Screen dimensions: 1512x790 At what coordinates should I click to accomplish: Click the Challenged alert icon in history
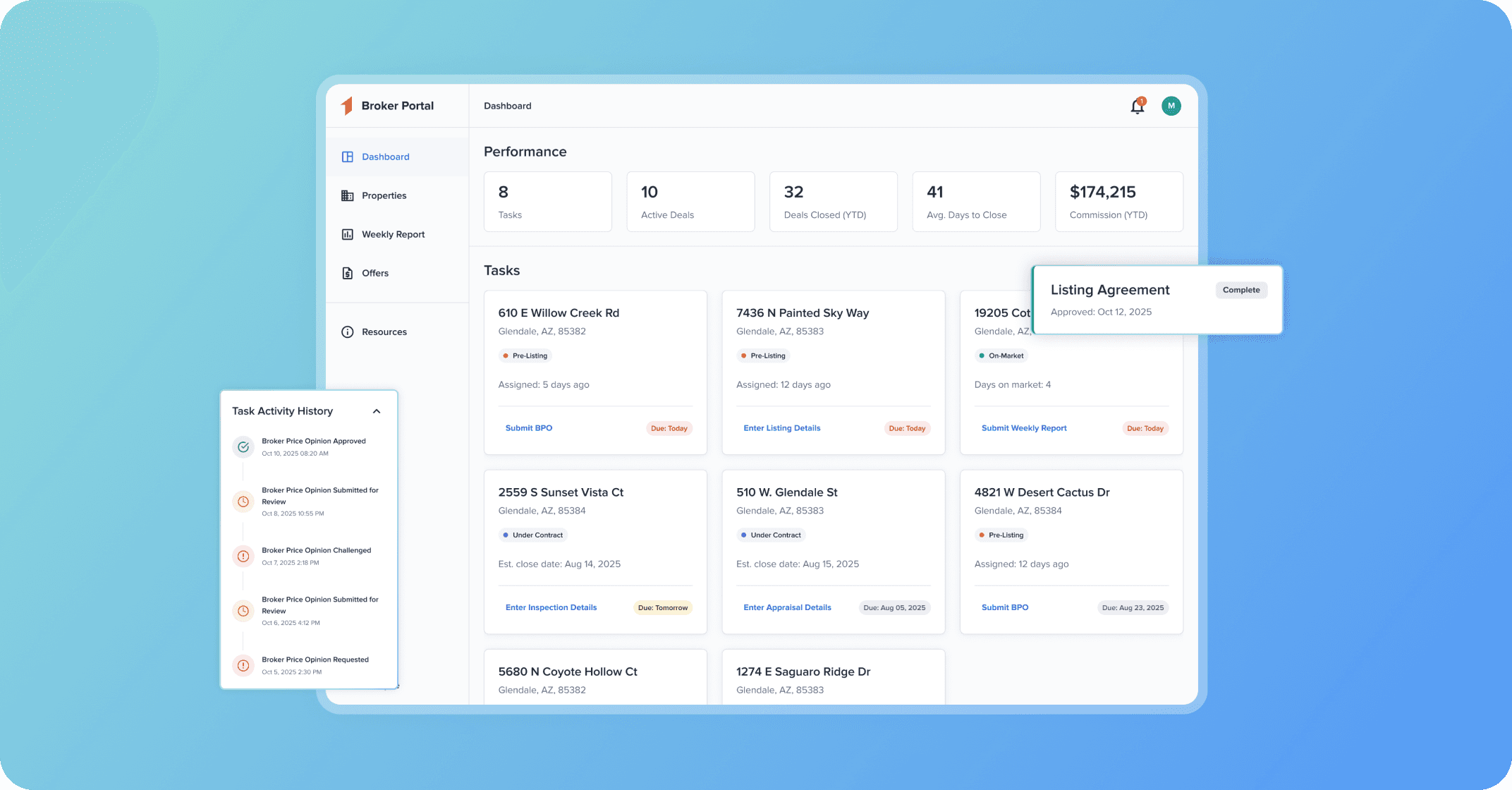tap(243, 556)
